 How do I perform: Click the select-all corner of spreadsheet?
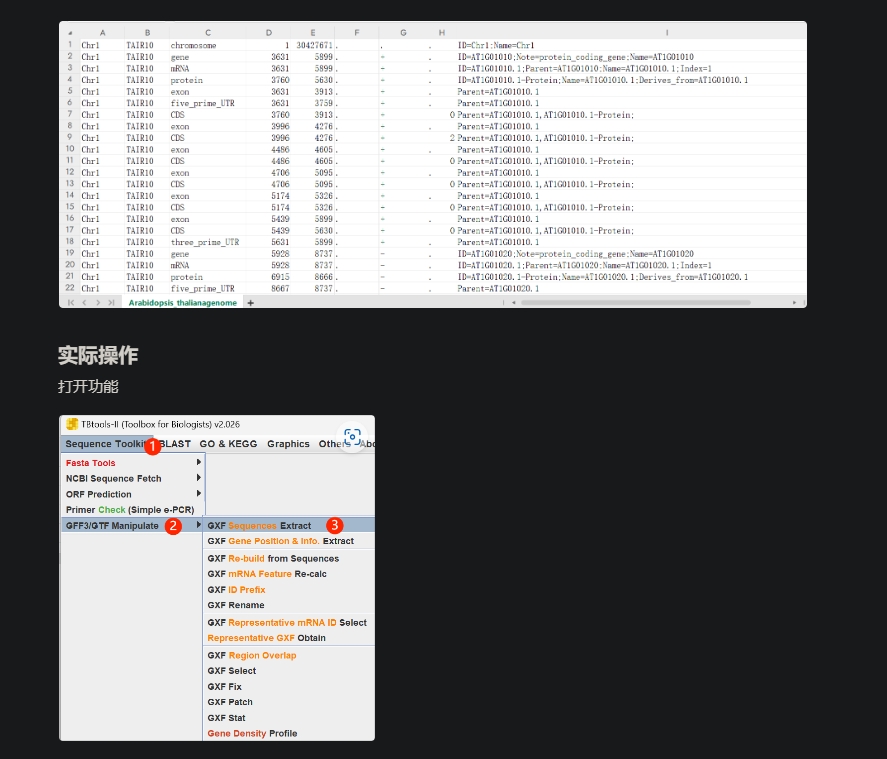point(69,33)
